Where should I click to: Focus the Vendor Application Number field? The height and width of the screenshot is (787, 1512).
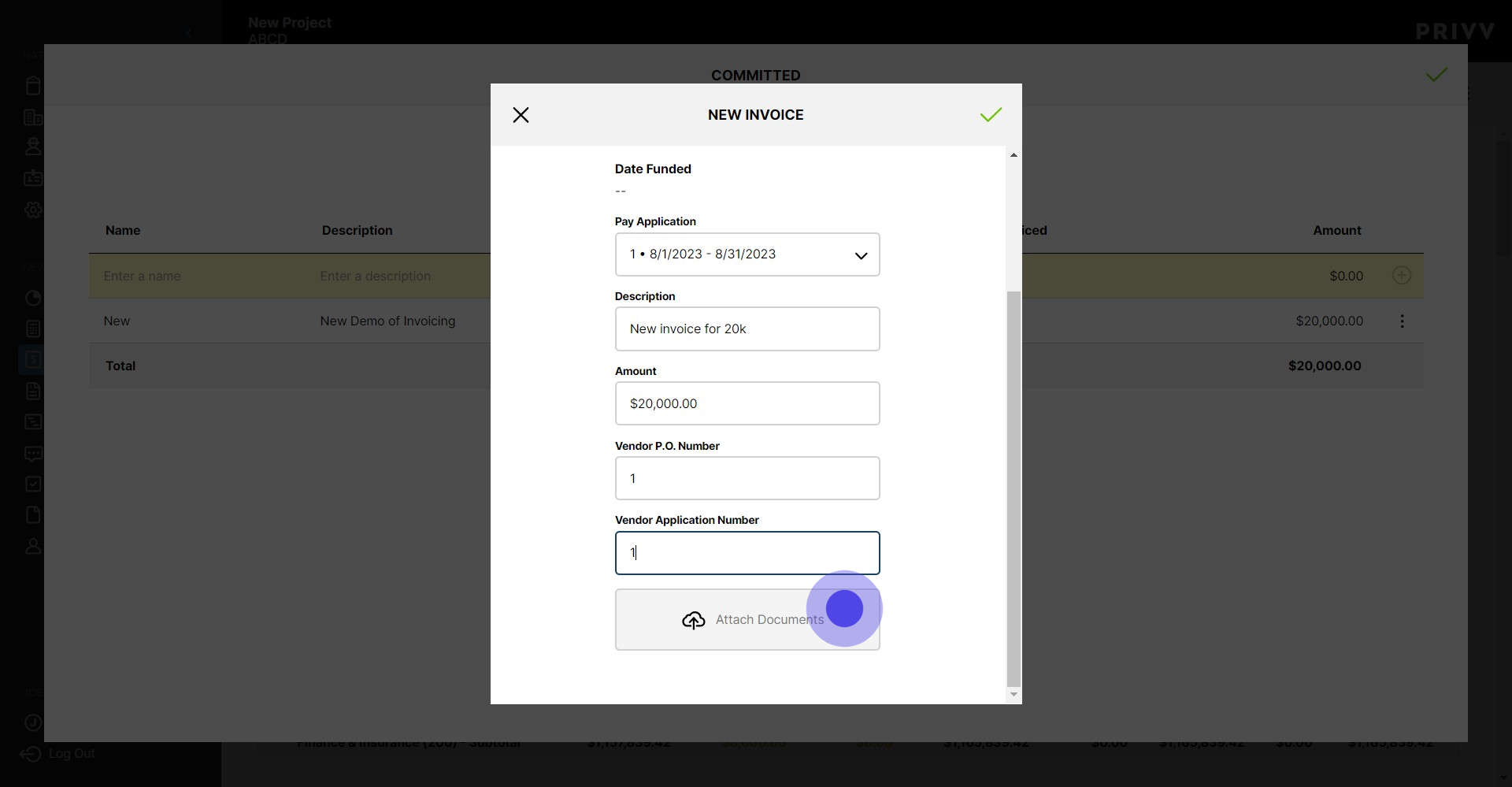(747, 553)
